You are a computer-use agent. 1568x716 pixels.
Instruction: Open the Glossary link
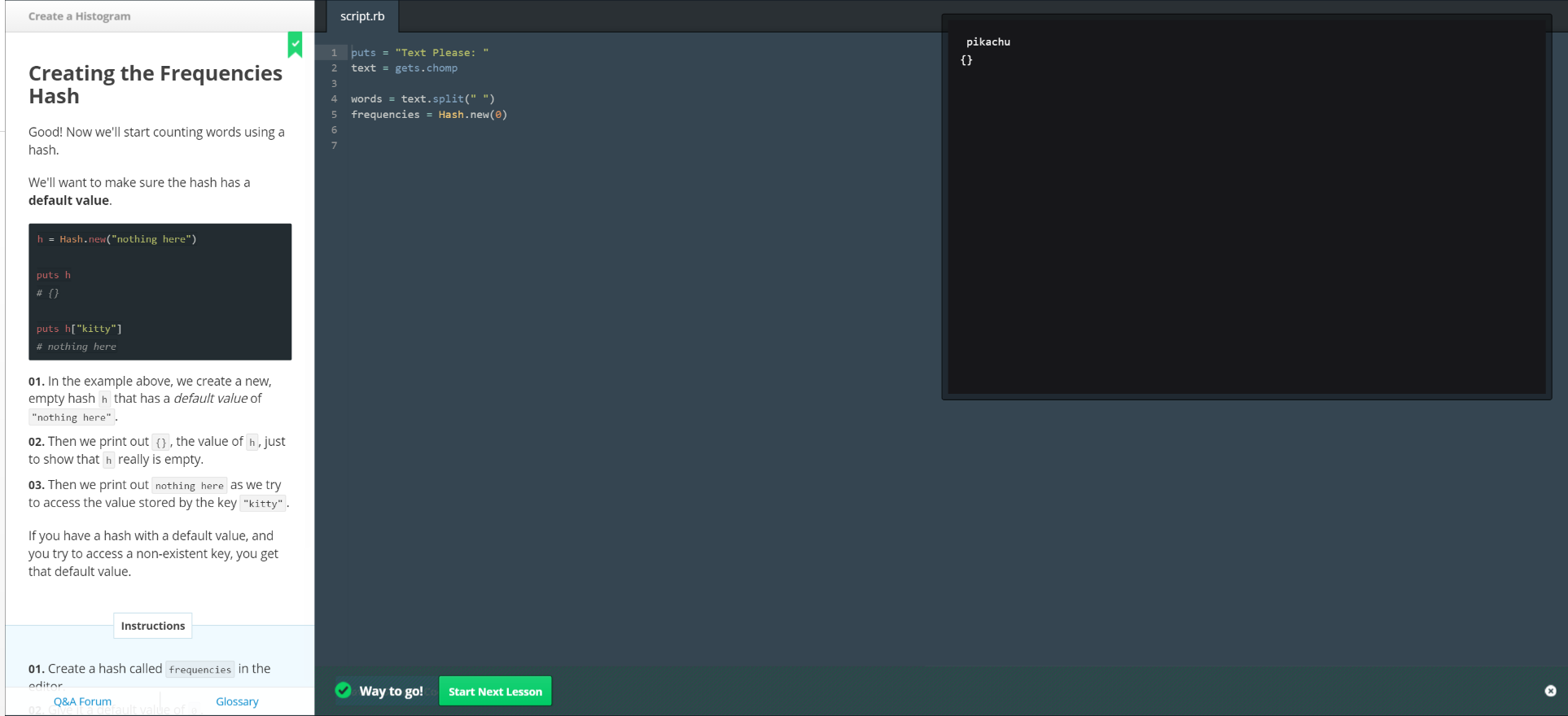coord(237,701)
